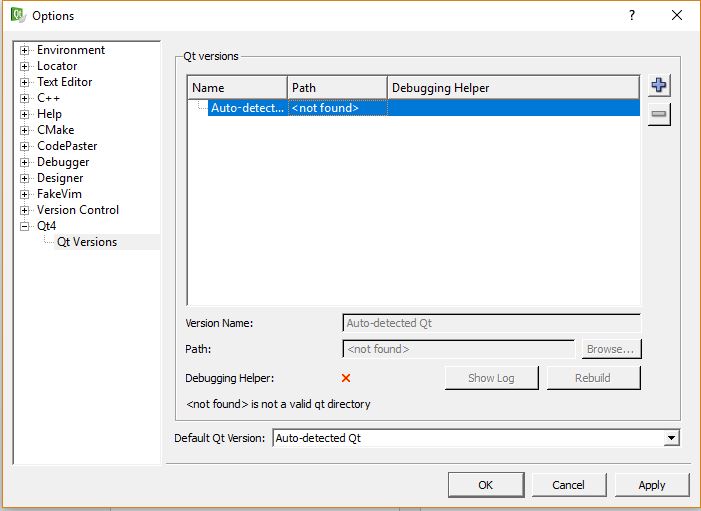The width and height of the screenshot is (701, 511).
Task: Click the Cancel button
Action: (x=569, y=485)
